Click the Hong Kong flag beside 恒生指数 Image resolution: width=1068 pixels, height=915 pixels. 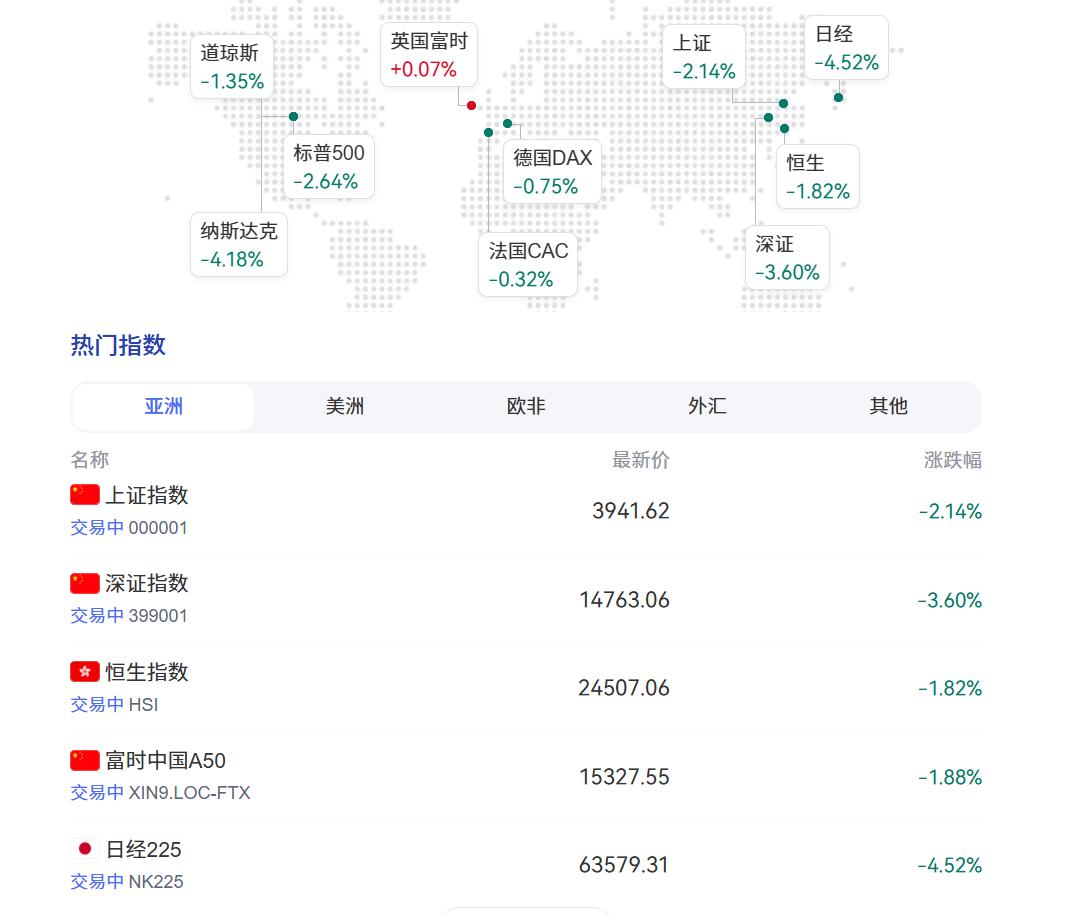(85, 672)
